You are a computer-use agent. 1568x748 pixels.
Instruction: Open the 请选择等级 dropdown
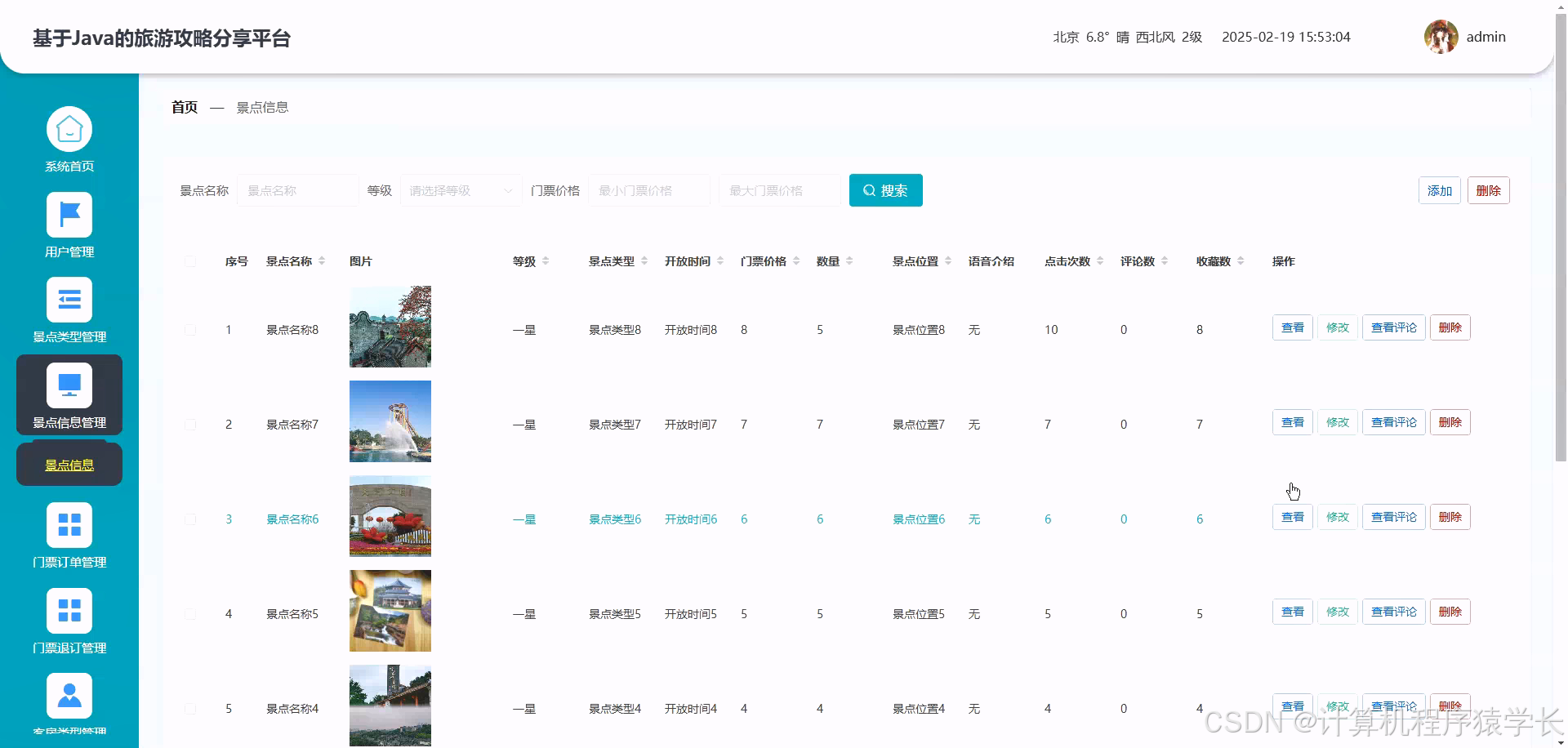[461, 190]
